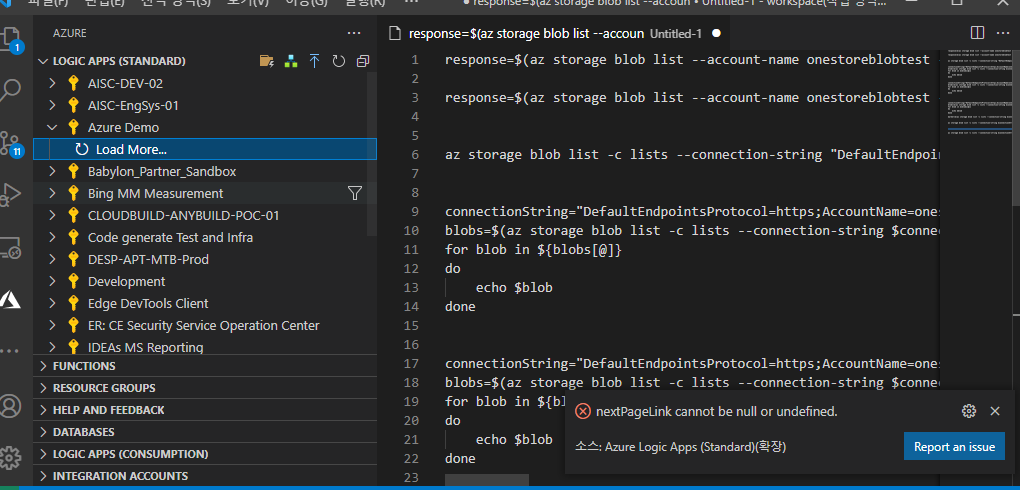Place cursor on 'echo $blob' line 13
Viewport: 1020px width, 490px height.
pos(514,288)
